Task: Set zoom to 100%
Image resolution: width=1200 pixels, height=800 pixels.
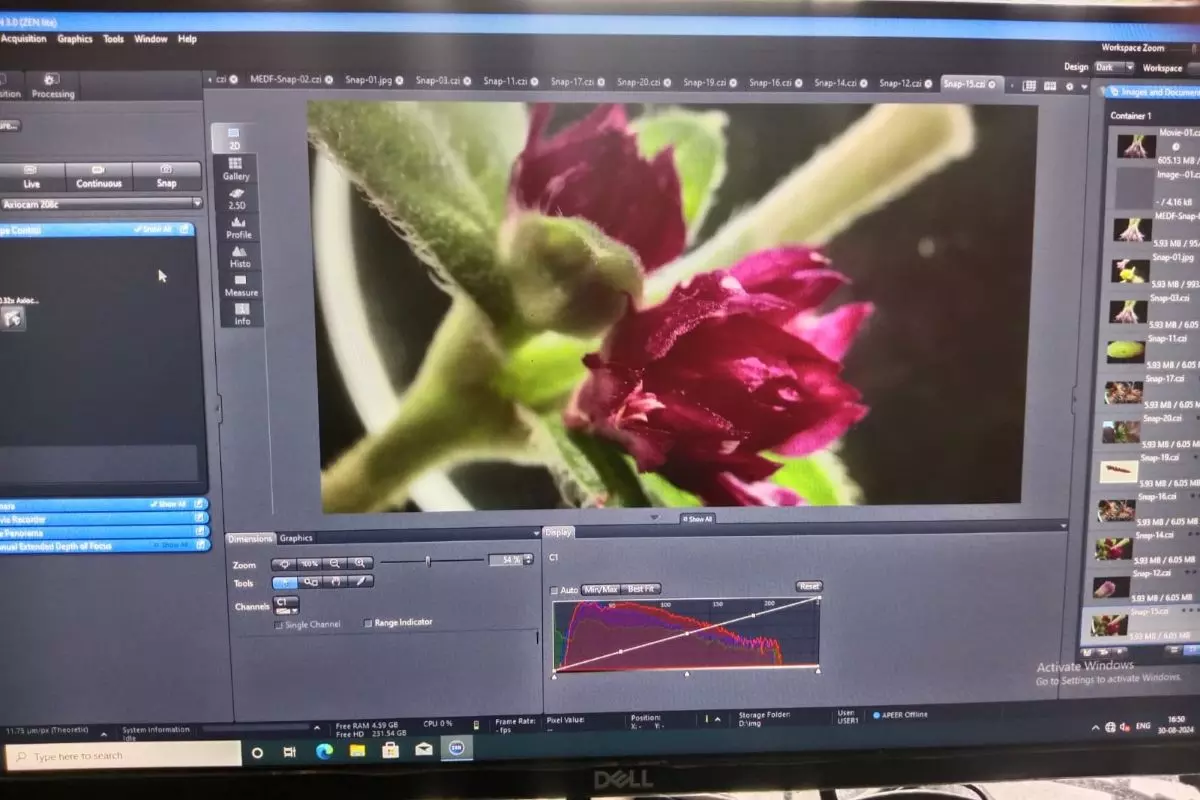Action: coord(310,563)
